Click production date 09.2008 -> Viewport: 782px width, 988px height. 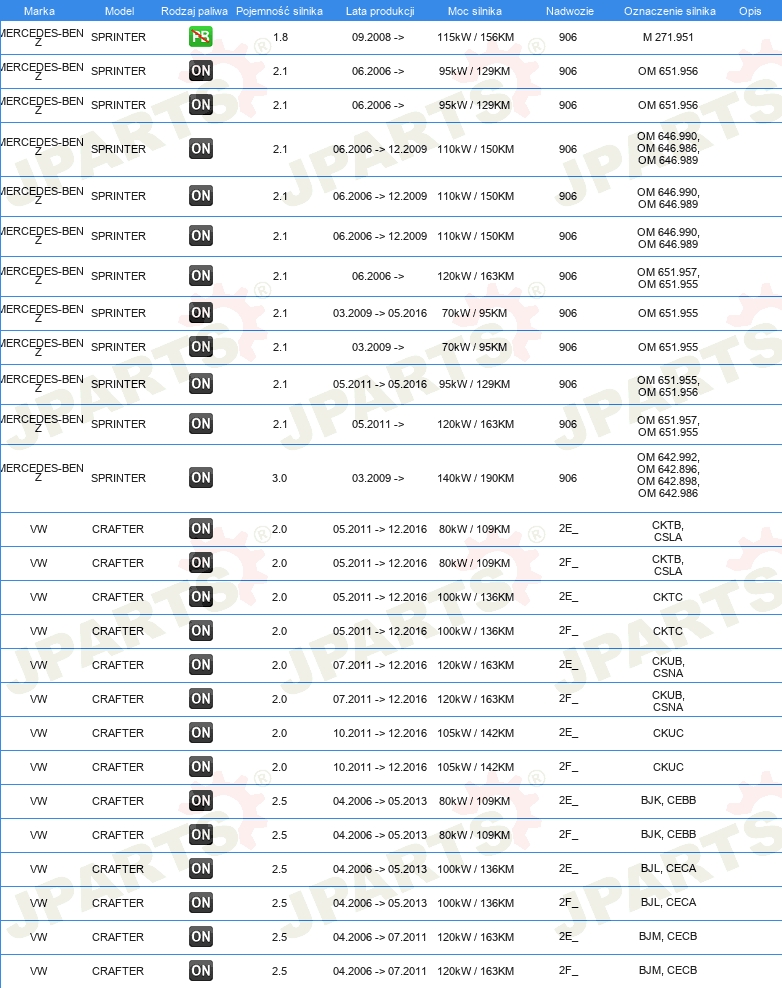(x=377, y=37)
